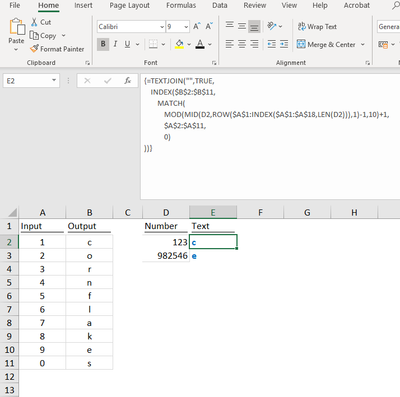Increase indent icon
400x397 pixels.
284,44
